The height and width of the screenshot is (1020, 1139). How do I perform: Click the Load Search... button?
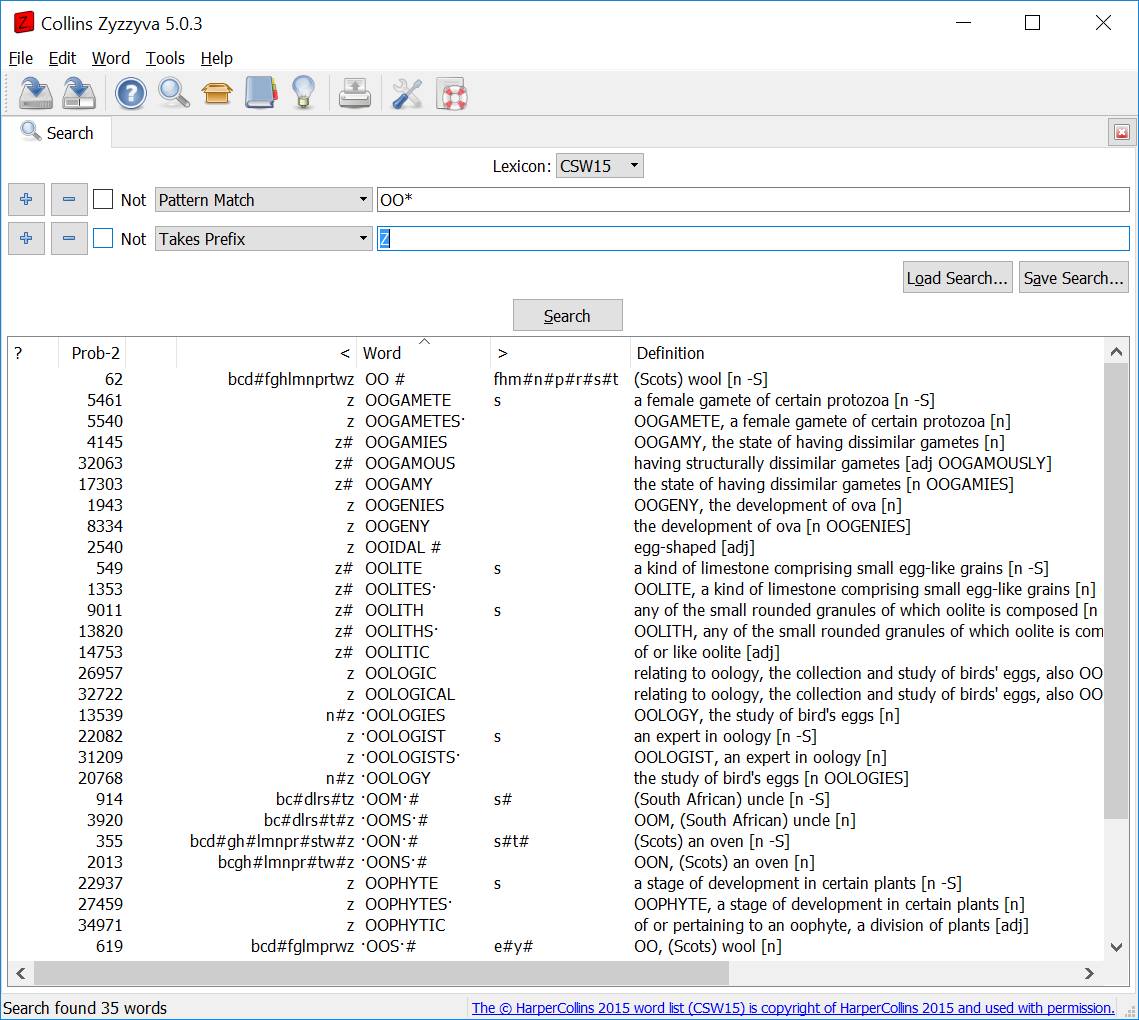point(957,278)
